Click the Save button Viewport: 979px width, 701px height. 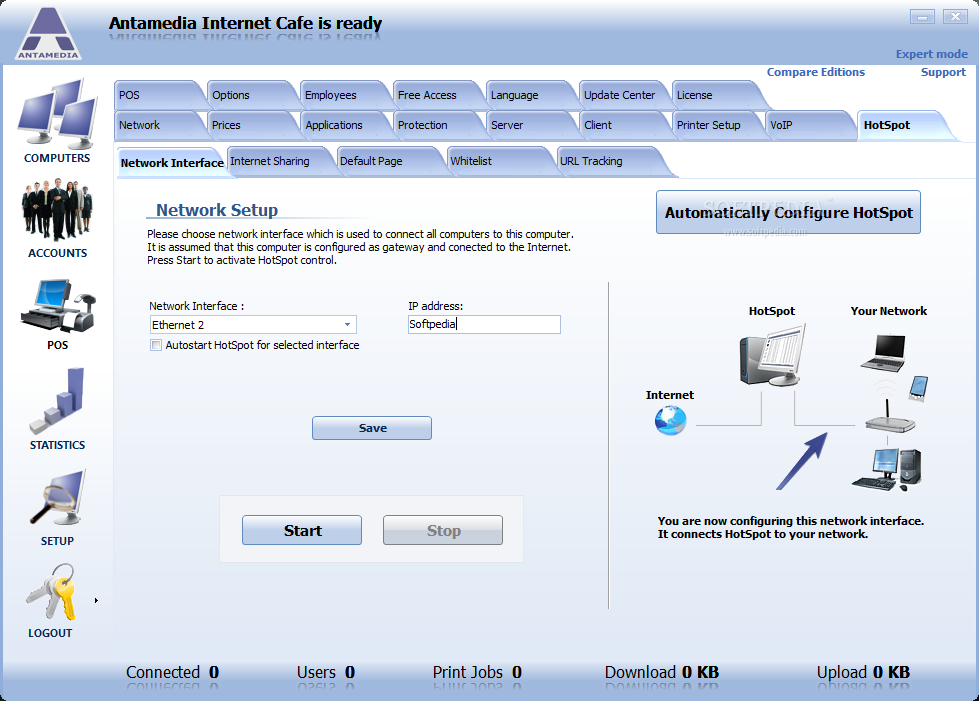372,428
